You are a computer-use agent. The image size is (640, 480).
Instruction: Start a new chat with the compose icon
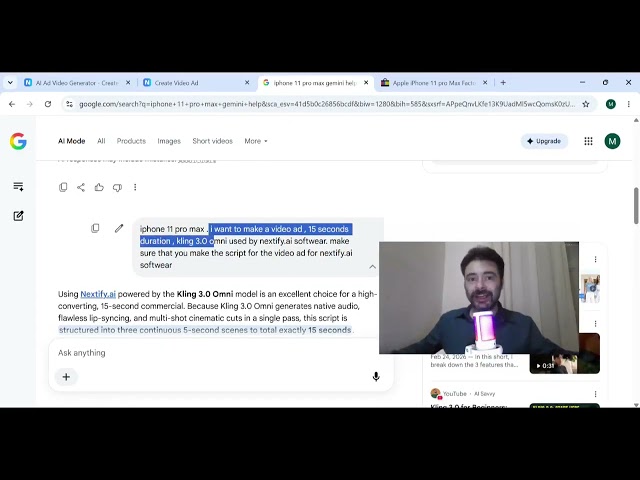[x=18, y=216]
